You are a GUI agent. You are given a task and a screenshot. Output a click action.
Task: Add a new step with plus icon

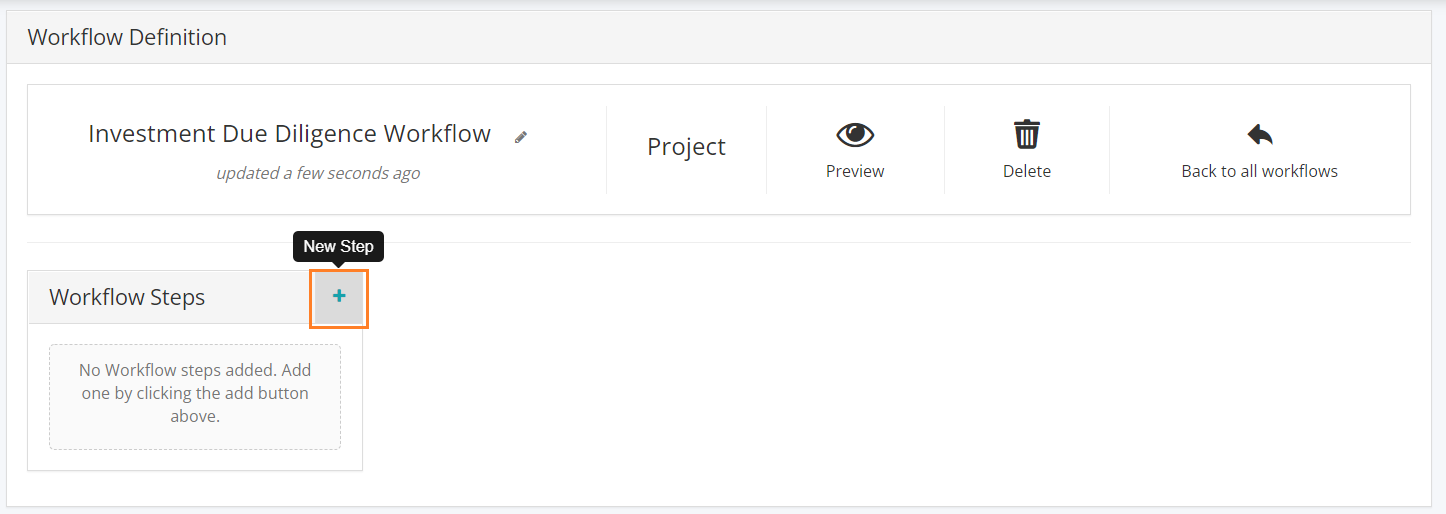(339, 297)
